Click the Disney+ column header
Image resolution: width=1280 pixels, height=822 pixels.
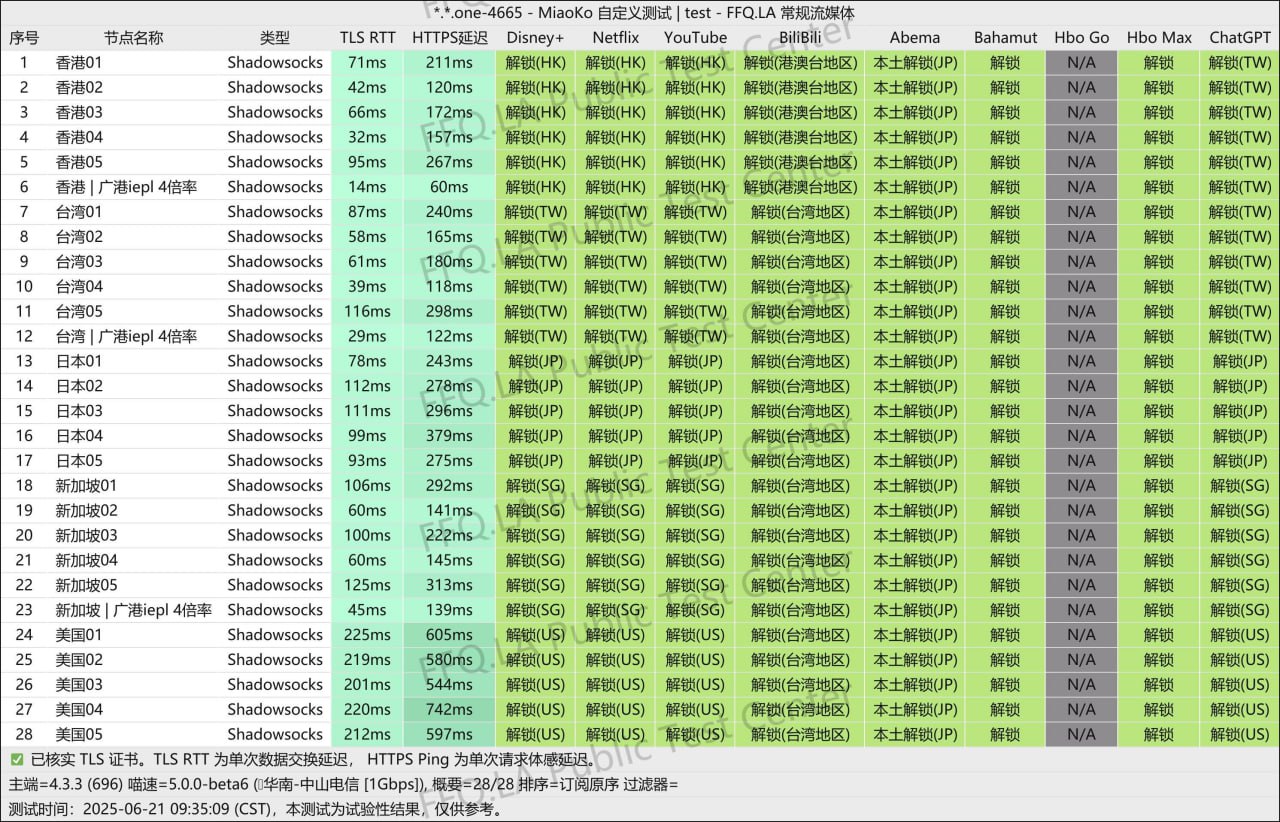coord(535,38)
